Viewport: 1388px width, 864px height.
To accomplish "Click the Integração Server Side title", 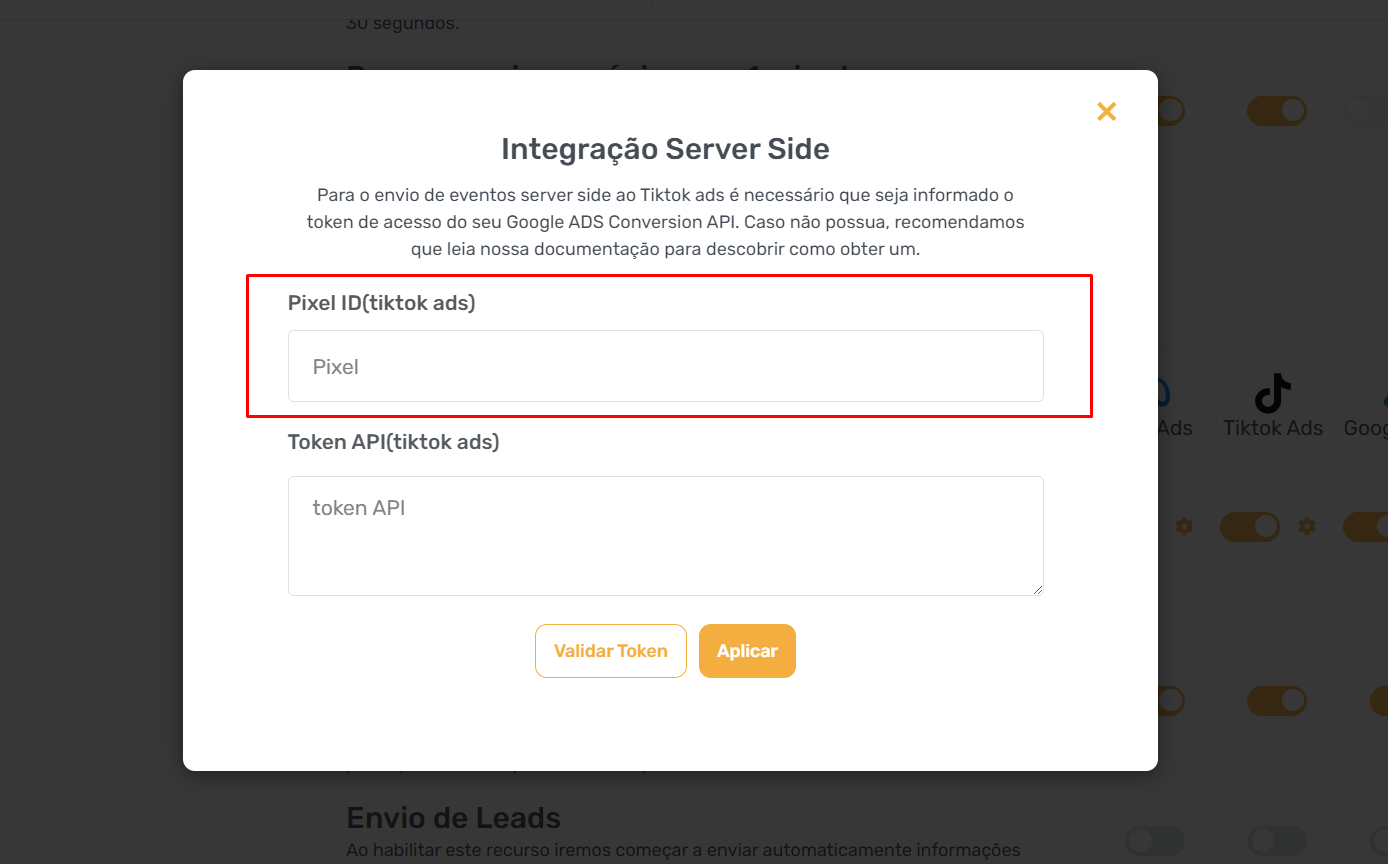I will coord(665,149).
